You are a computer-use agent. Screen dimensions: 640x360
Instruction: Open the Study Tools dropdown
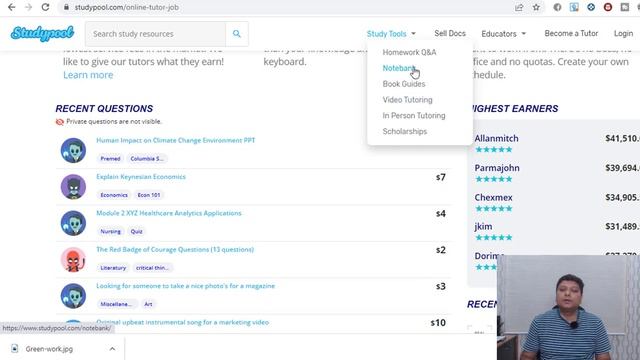click(391, 33)
